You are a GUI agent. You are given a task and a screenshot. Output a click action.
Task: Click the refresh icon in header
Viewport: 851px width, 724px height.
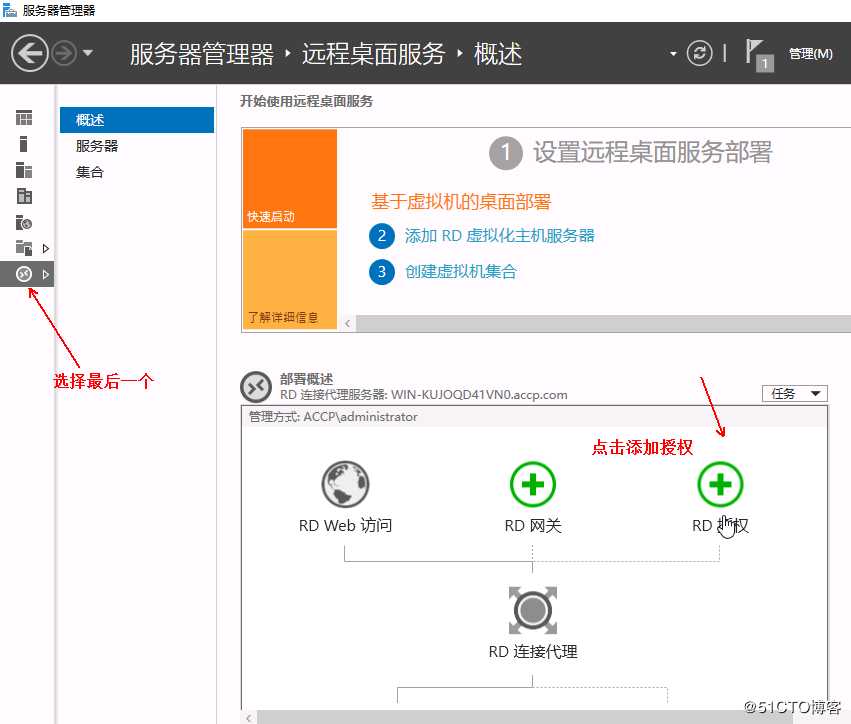[x=699, y=53]
